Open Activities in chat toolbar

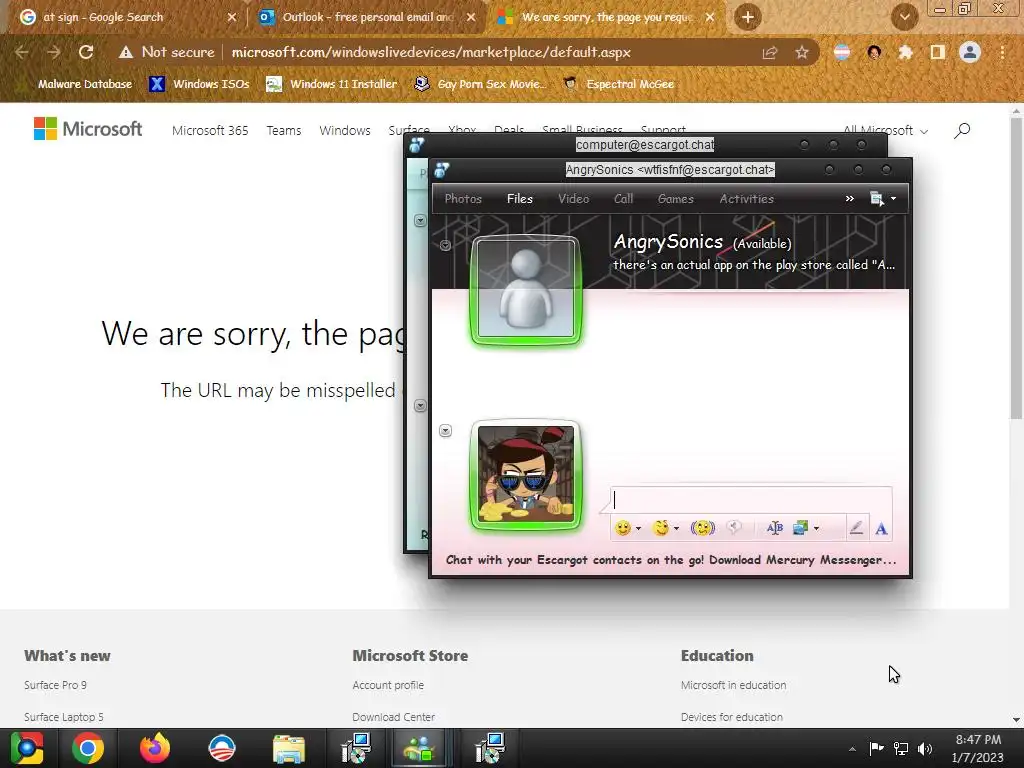pos(746,199)
